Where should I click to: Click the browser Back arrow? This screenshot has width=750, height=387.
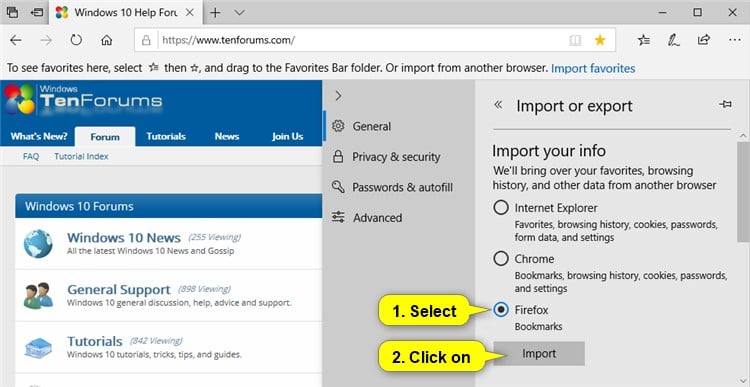tap(16, 40)
